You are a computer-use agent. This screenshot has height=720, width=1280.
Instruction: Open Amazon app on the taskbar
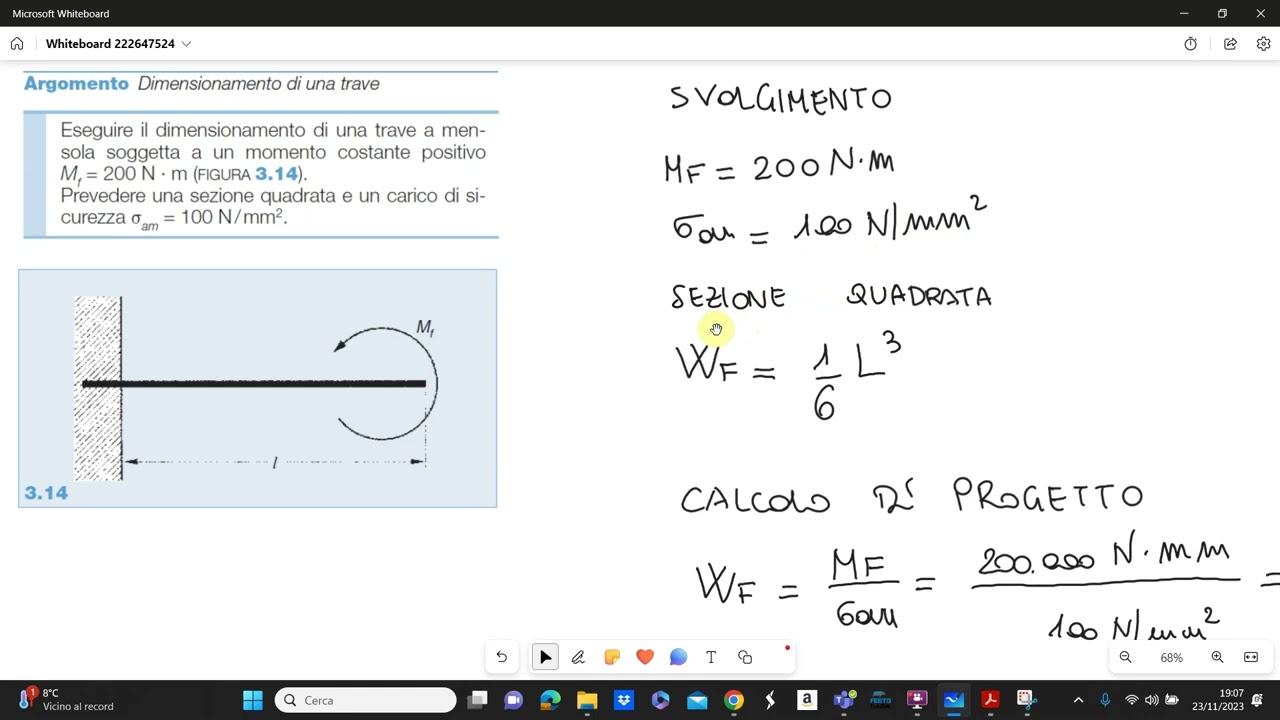(807, 700)
